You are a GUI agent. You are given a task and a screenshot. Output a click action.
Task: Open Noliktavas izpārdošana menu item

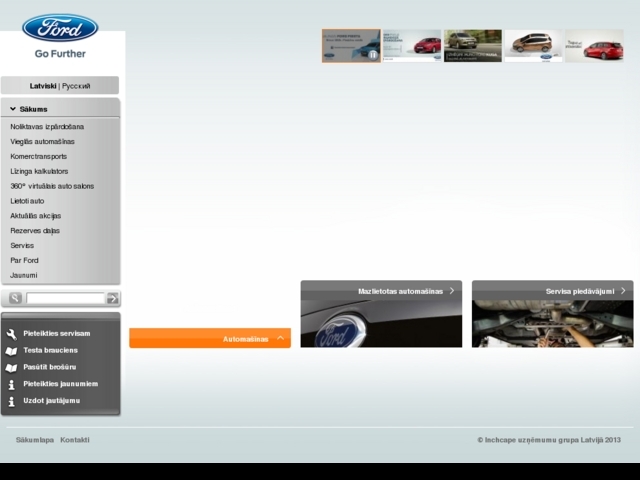click(47, 127)
